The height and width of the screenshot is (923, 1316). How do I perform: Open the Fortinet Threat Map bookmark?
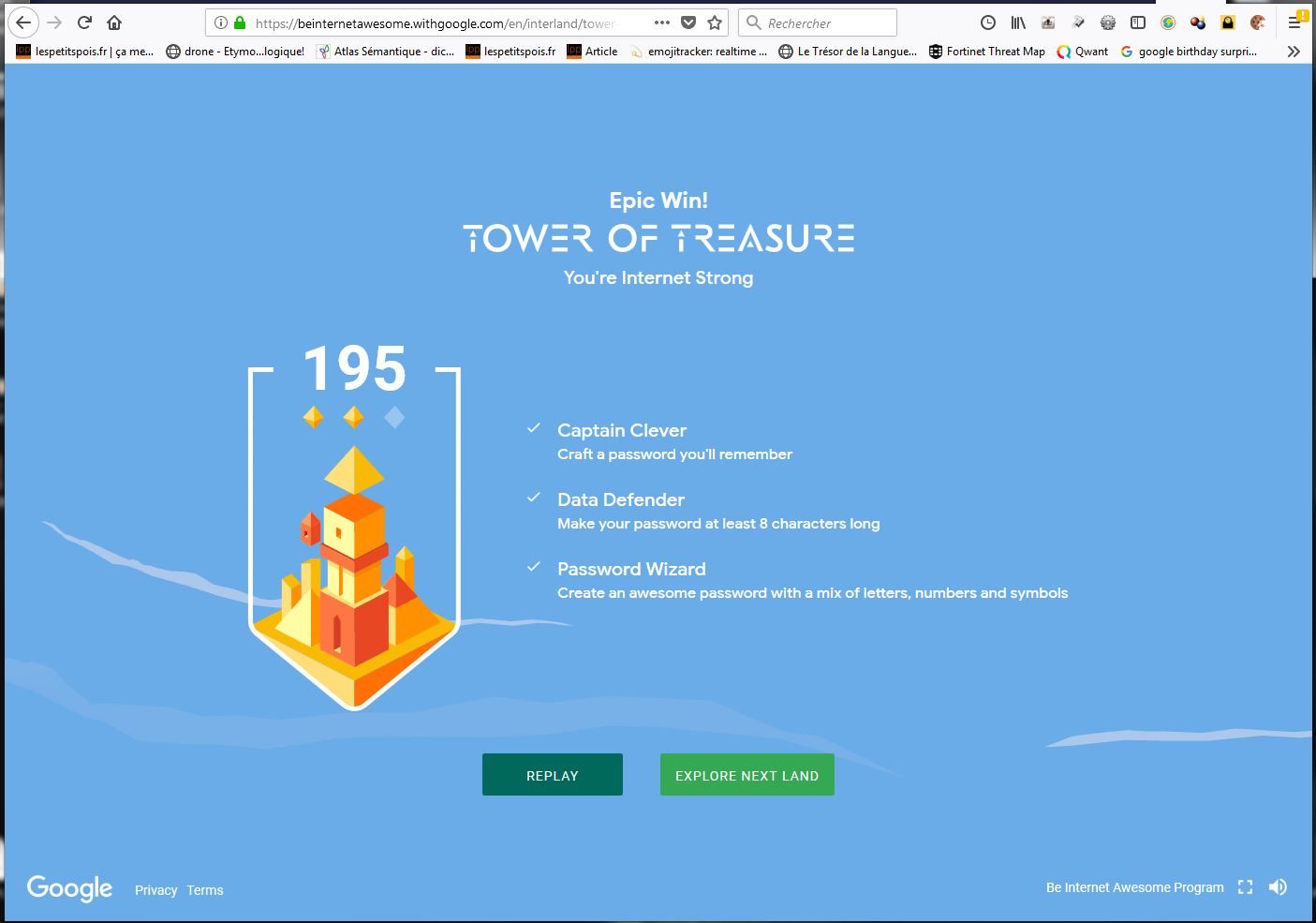[x=986, y=52]
